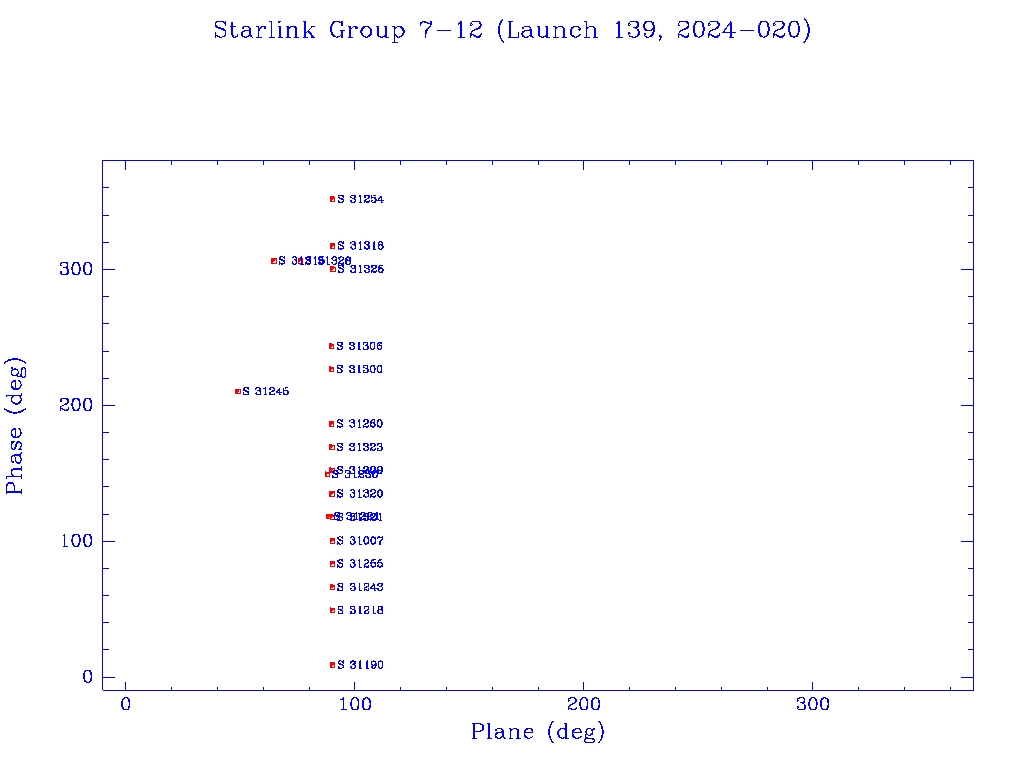Viewport: 1024px width, 768px height.
Task: Click the Phase (deg) vertical axis label
Action: tap(14, 426)
